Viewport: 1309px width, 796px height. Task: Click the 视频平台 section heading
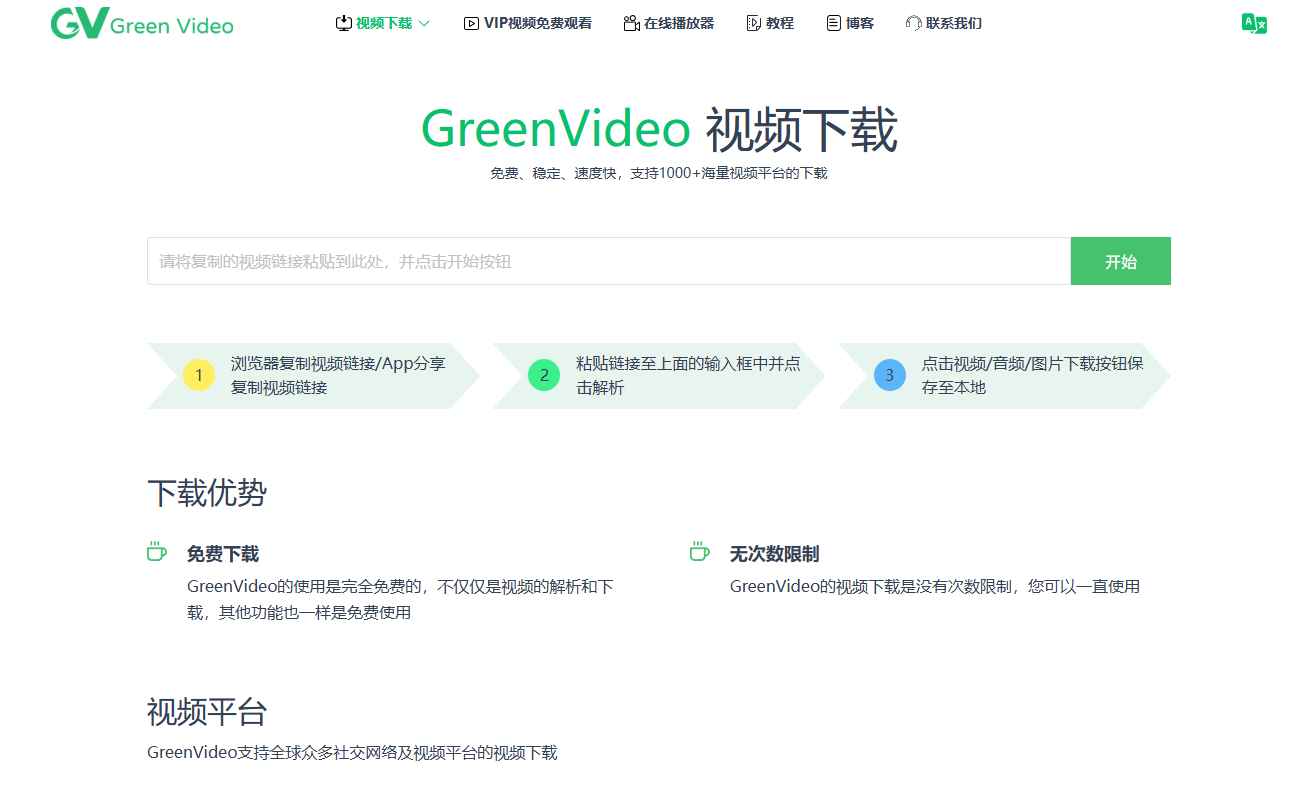click(207, 712)
